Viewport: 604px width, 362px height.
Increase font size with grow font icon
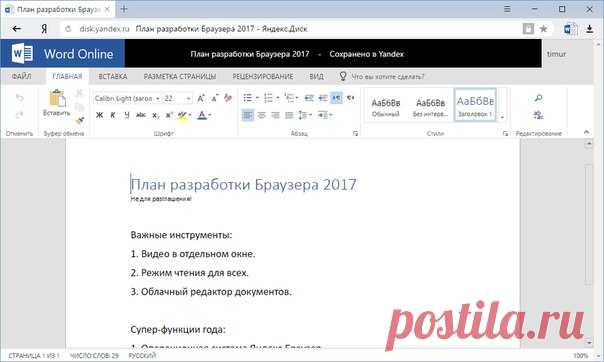coord(201,99)
